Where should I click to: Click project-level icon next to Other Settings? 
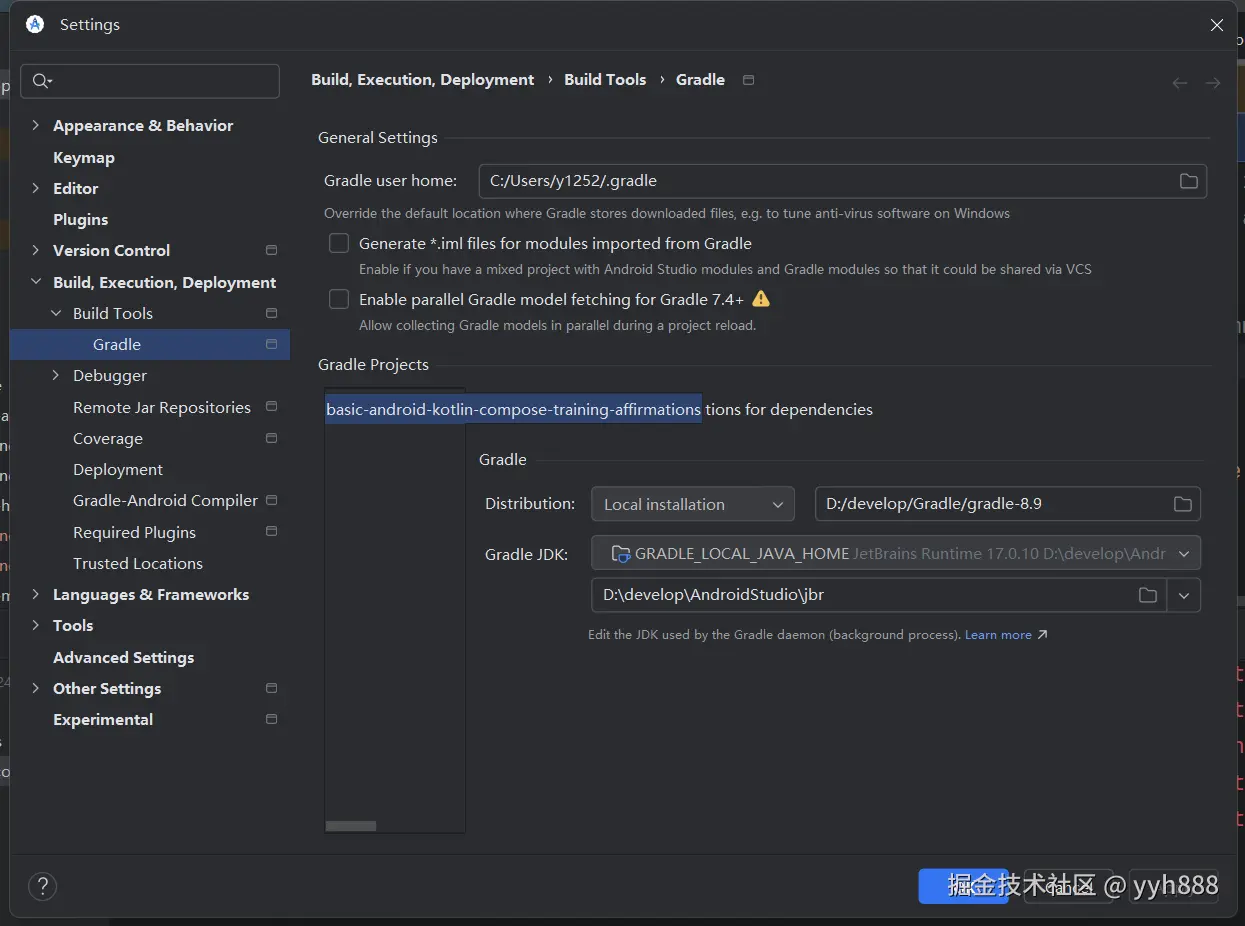(x=271, y=688)
